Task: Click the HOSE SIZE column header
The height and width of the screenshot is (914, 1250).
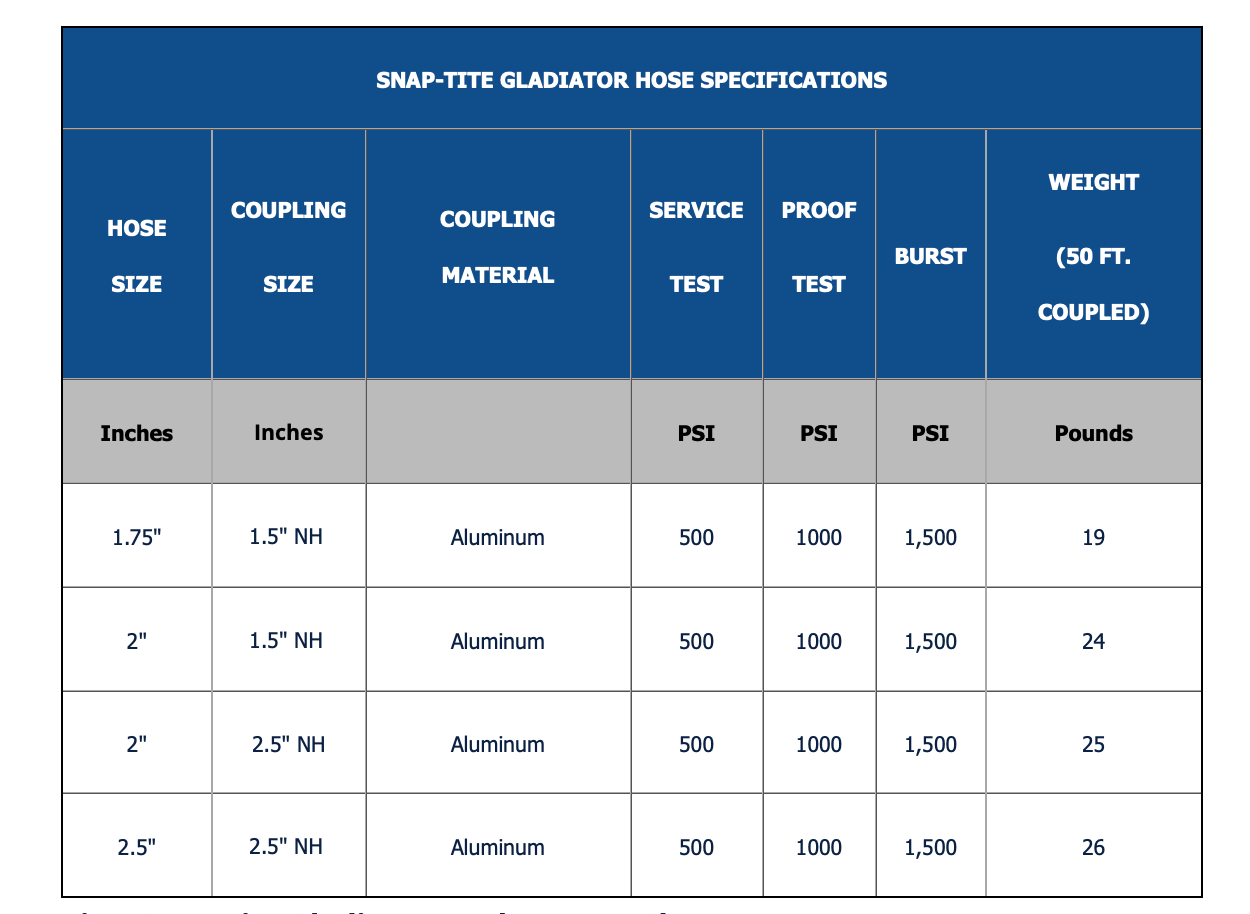Action: pos(136,256)
